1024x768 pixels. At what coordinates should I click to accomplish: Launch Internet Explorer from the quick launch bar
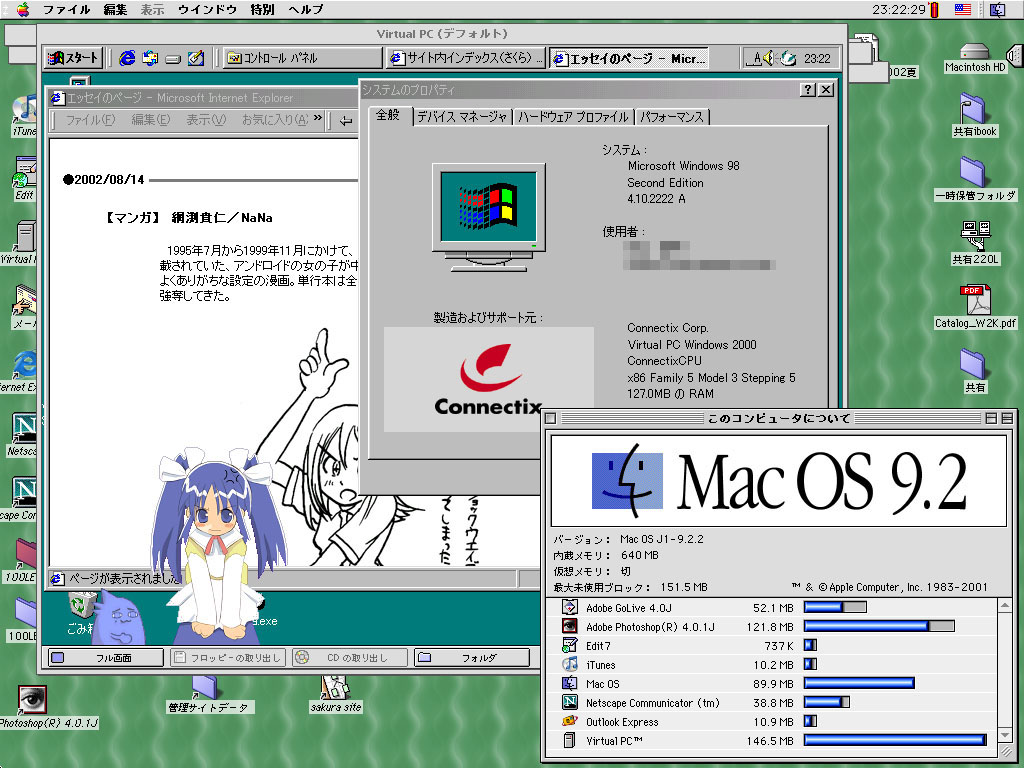point(127,58)
